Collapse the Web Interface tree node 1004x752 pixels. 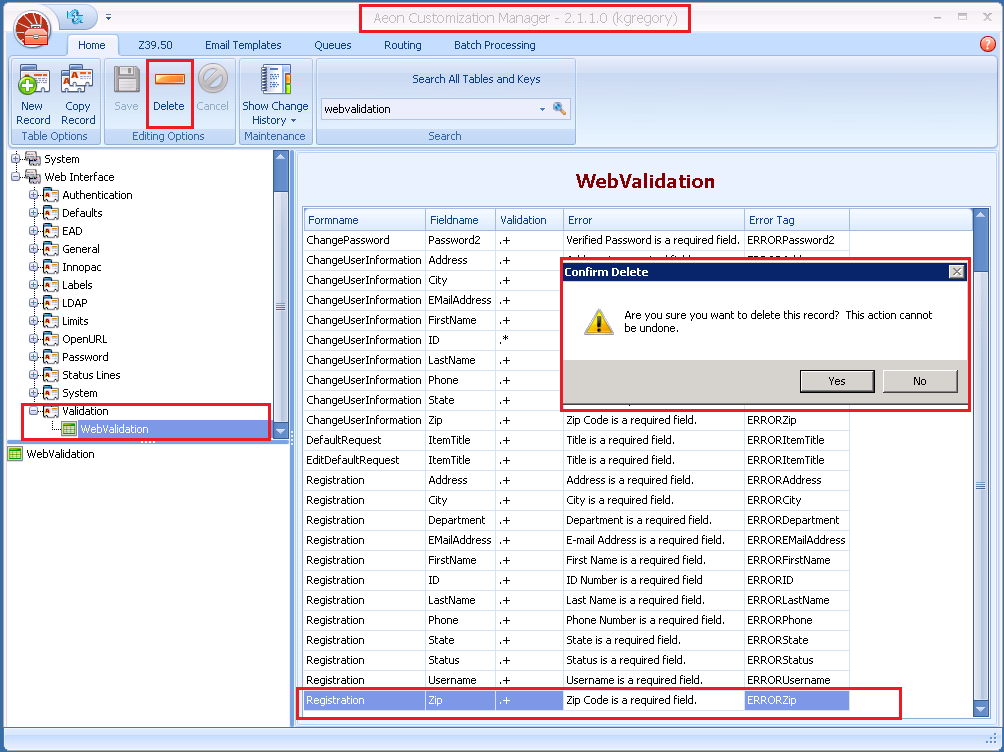click(16, 176)
